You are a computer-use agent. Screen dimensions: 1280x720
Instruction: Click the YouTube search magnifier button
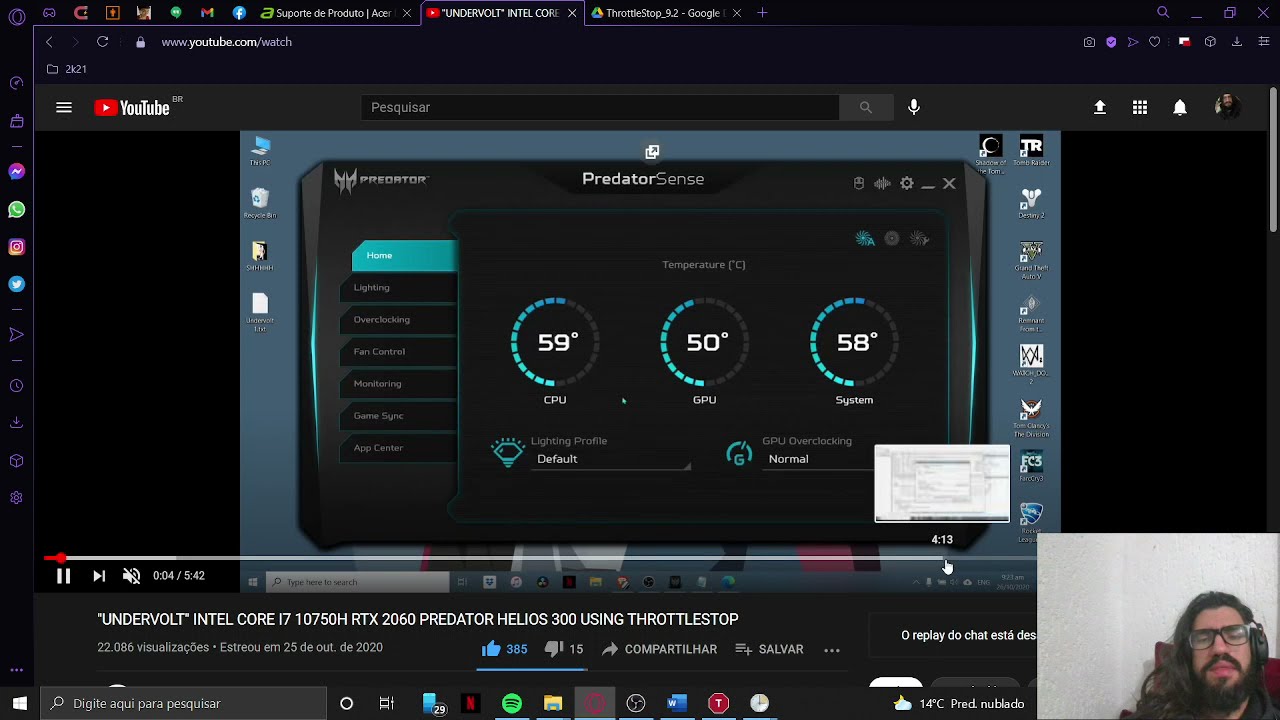coord(866,107)
